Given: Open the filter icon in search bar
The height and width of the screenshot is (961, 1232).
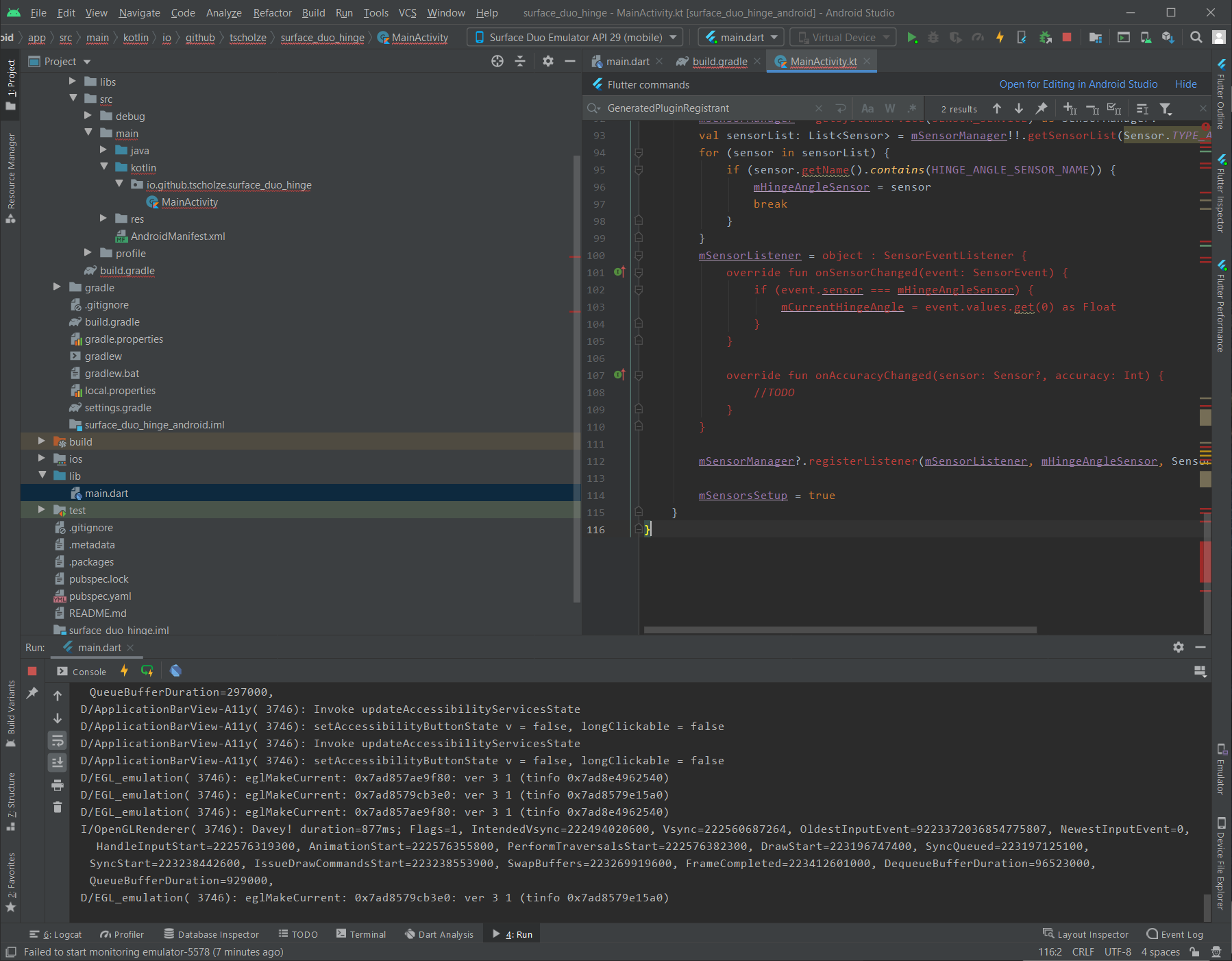Looking at the screenshot, I should tap(1166, 108).
